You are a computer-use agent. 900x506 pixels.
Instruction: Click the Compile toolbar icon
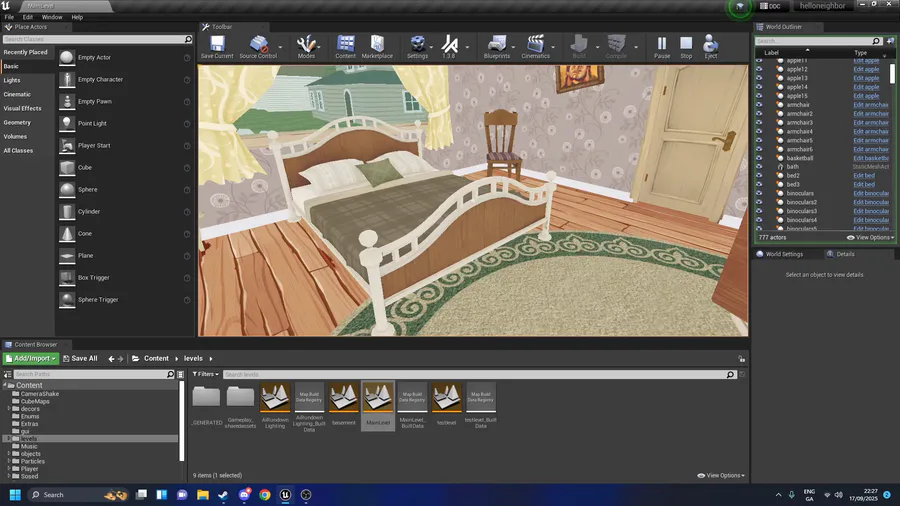pos(616,47)
